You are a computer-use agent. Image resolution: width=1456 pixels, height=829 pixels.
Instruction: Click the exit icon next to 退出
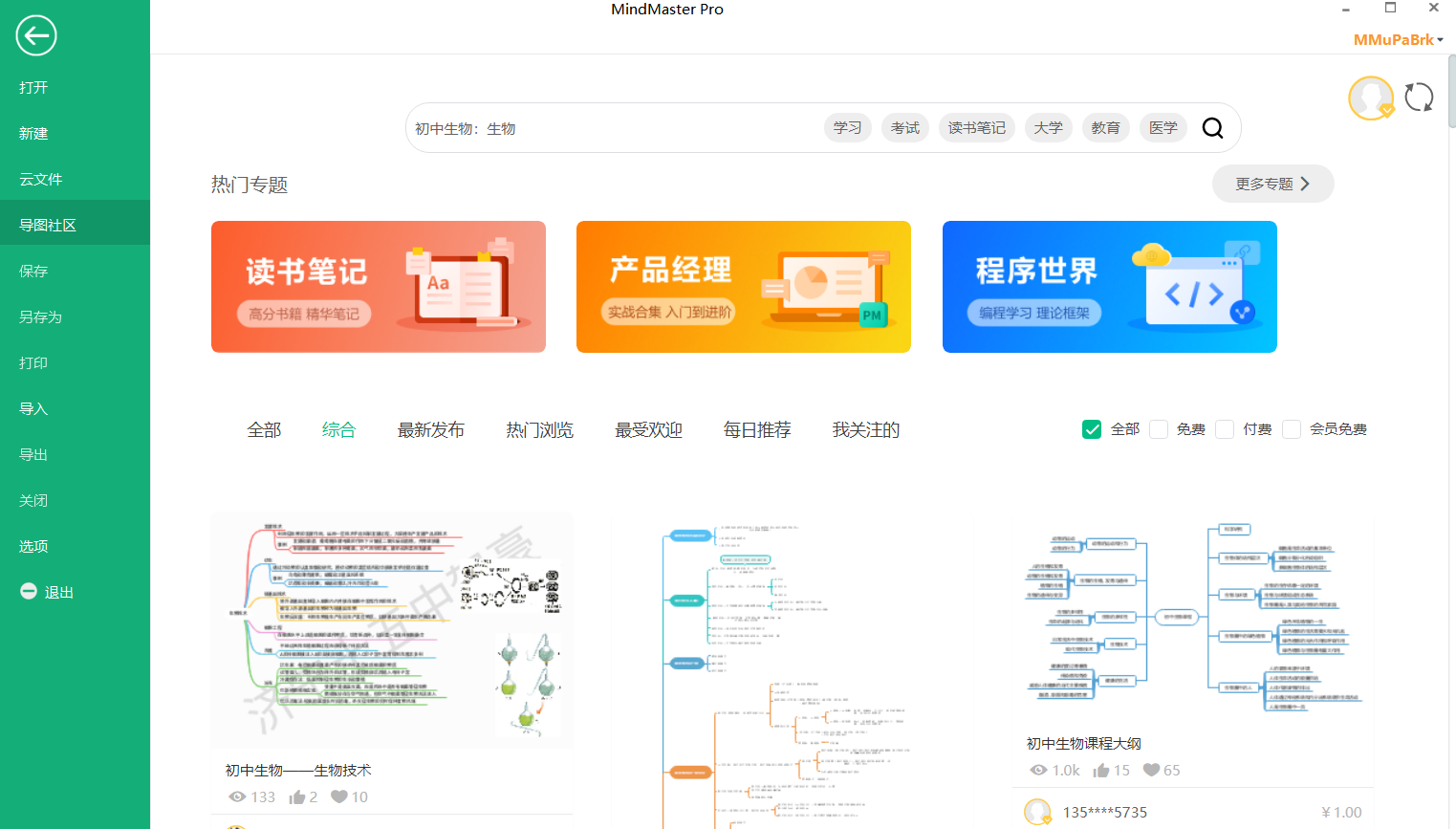pyautogui.click(x=29, y=591)
